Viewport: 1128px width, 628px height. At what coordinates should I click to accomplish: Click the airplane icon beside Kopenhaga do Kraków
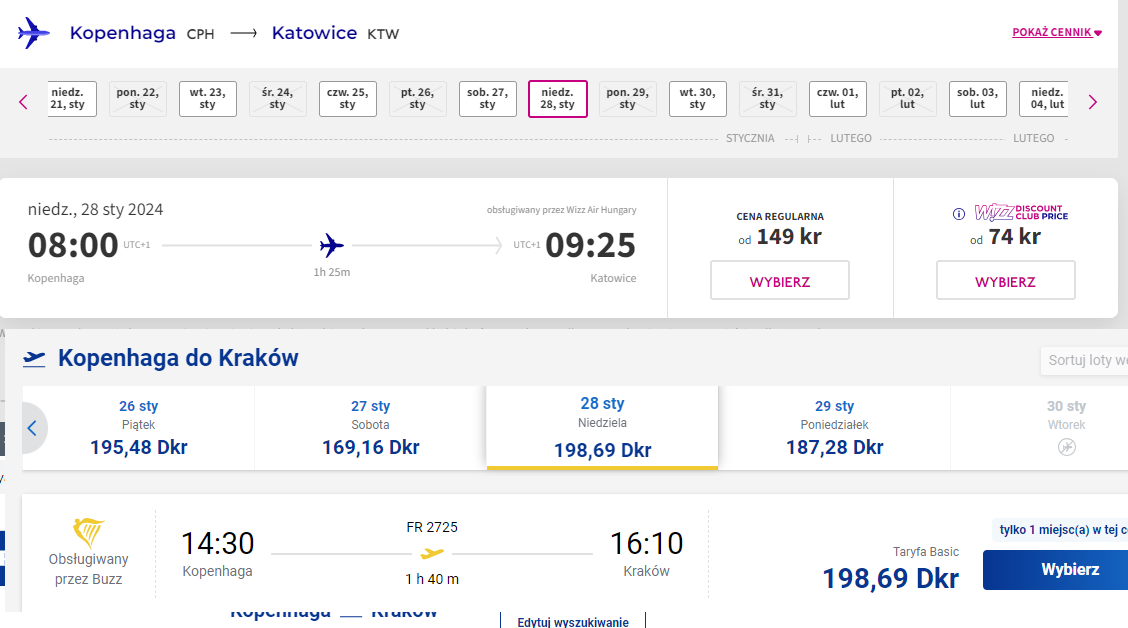point(34,358)
